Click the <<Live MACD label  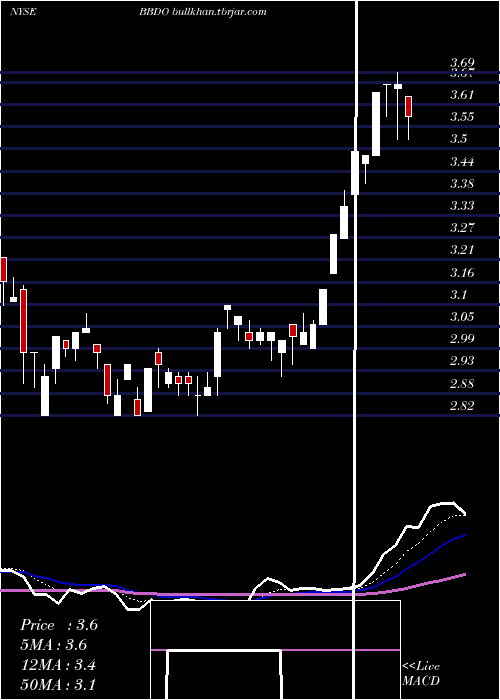pyautogui.click(x=421, y=673)
